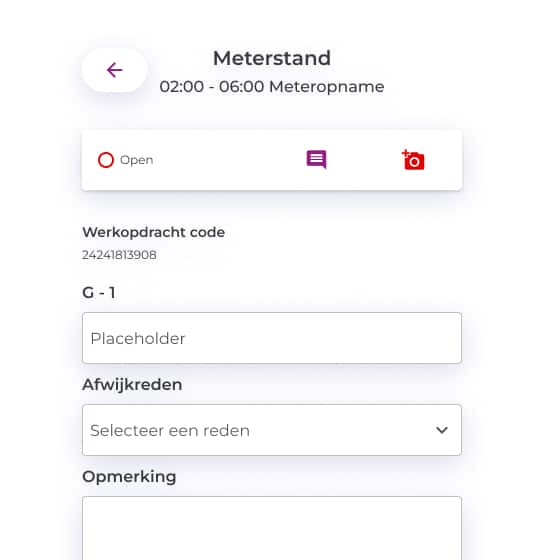This screenshot has height=560, width=560.
Task: Click the Afwijkreden label
Action: pos(132,385)
